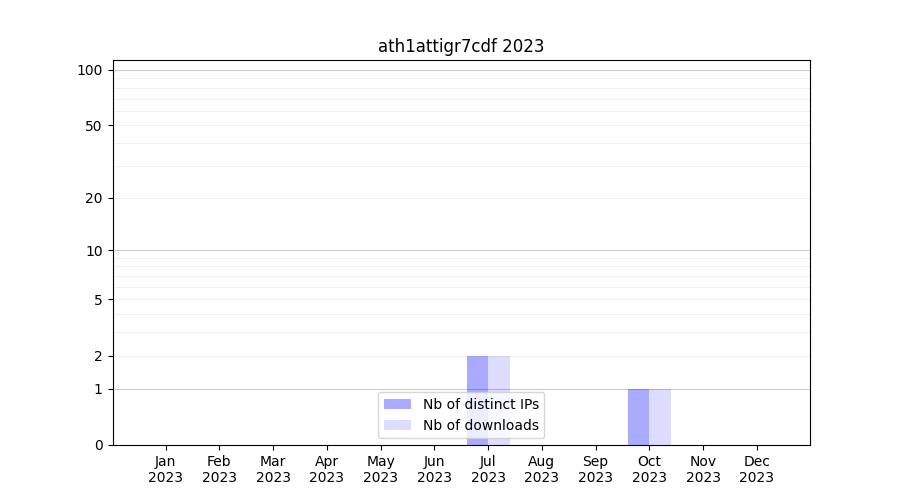Select the 'Nb of downloads' legend label
Viewport: 900px width, 500px height.
[x=481, y=425]
